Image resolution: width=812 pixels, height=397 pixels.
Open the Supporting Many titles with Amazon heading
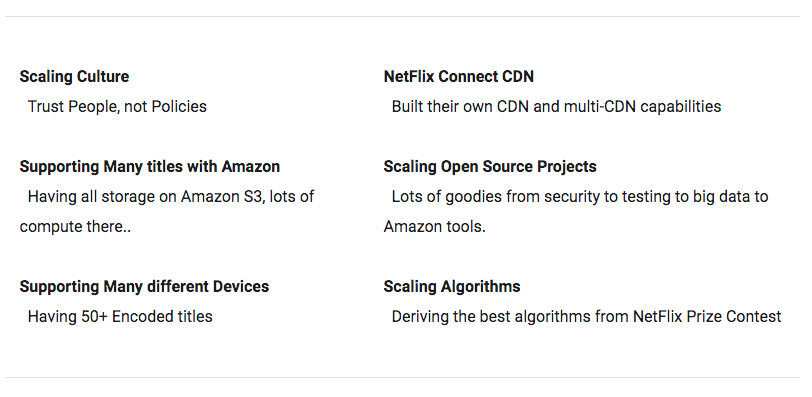point(150,167)
